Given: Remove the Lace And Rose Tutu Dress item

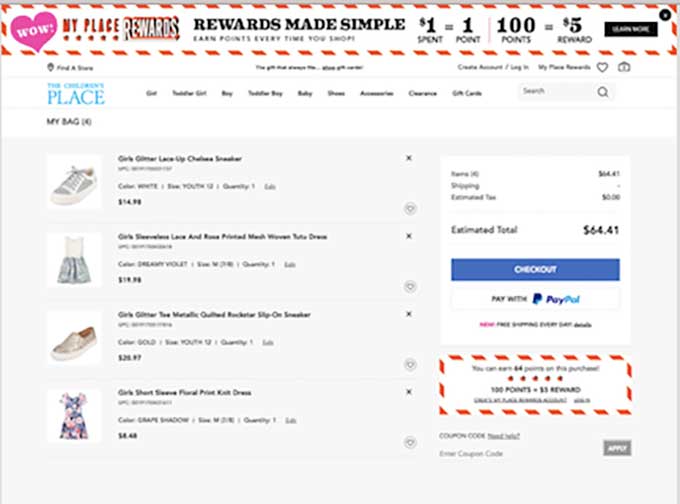Looking at the screenshot, I should pos(409,236).
